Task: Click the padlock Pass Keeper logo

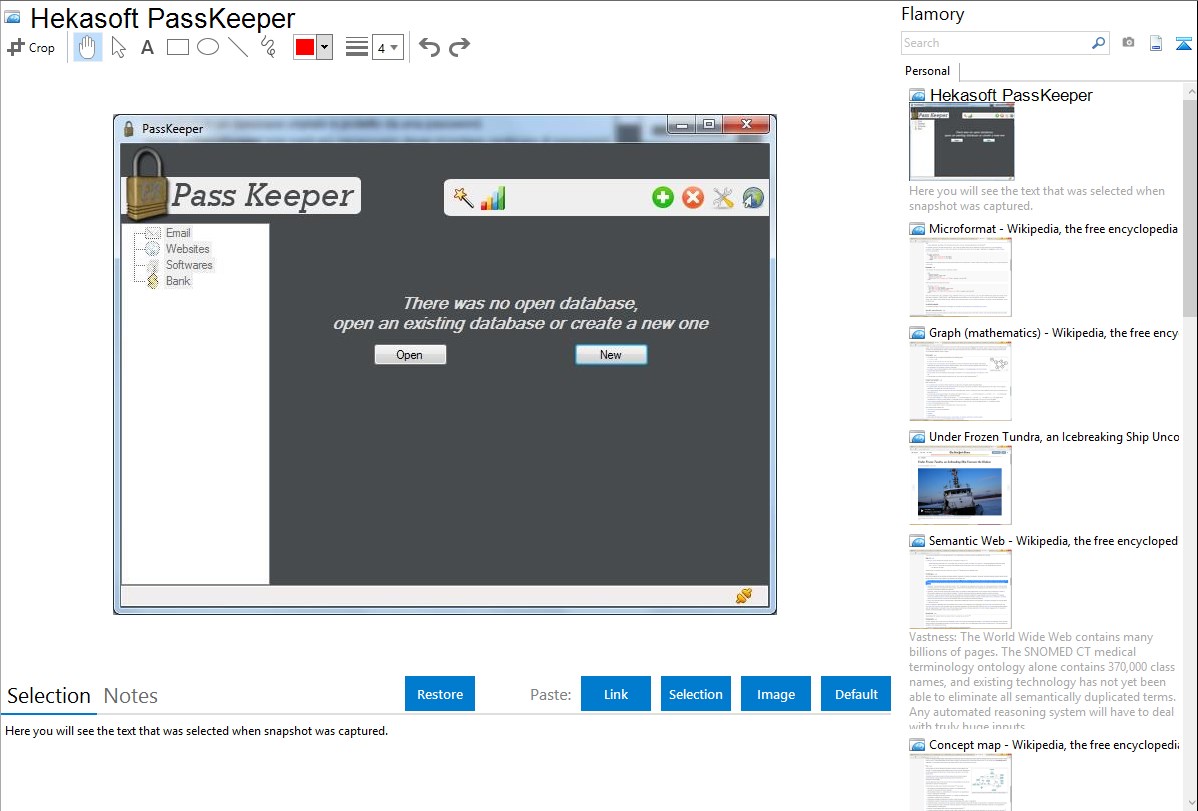Action: pos(146,183)
